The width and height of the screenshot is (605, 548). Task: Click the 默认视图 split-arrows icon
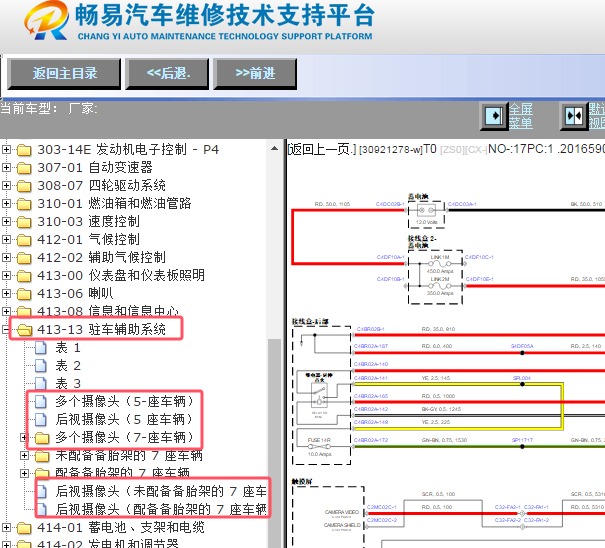(574, 115)
